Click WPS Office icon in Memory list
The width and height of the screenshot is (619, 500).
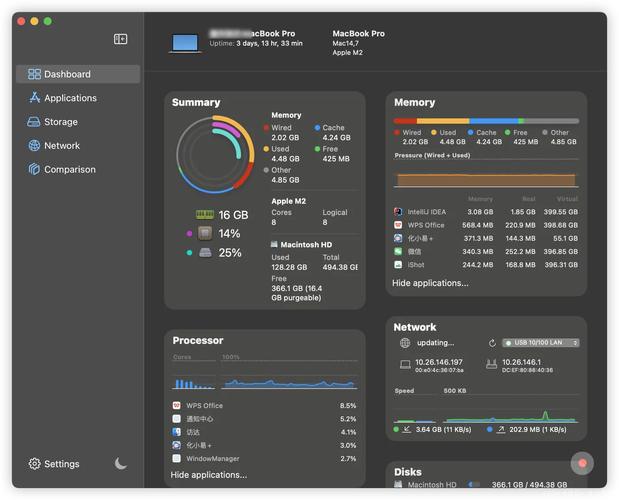coord(398,225)
